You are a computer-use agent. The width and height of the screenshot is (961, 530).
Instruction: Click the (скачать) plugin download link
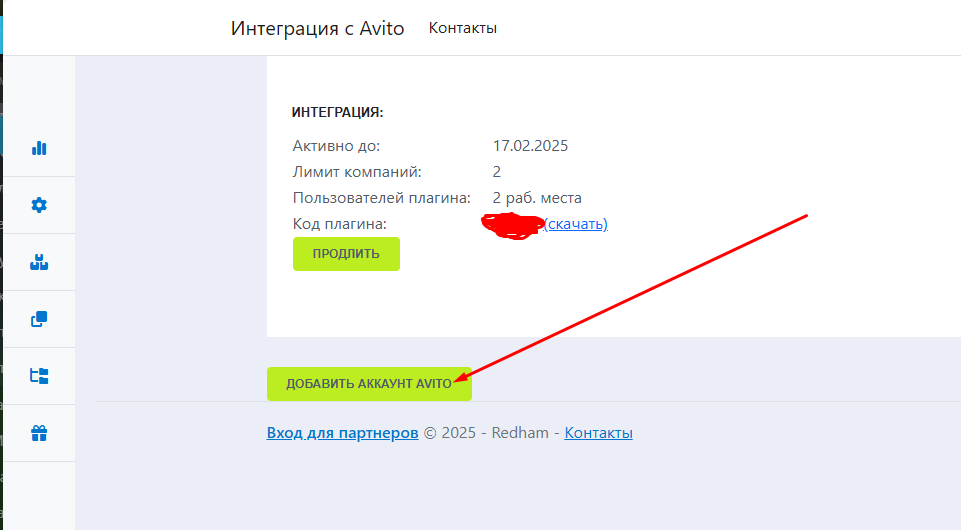pos(575,224)
